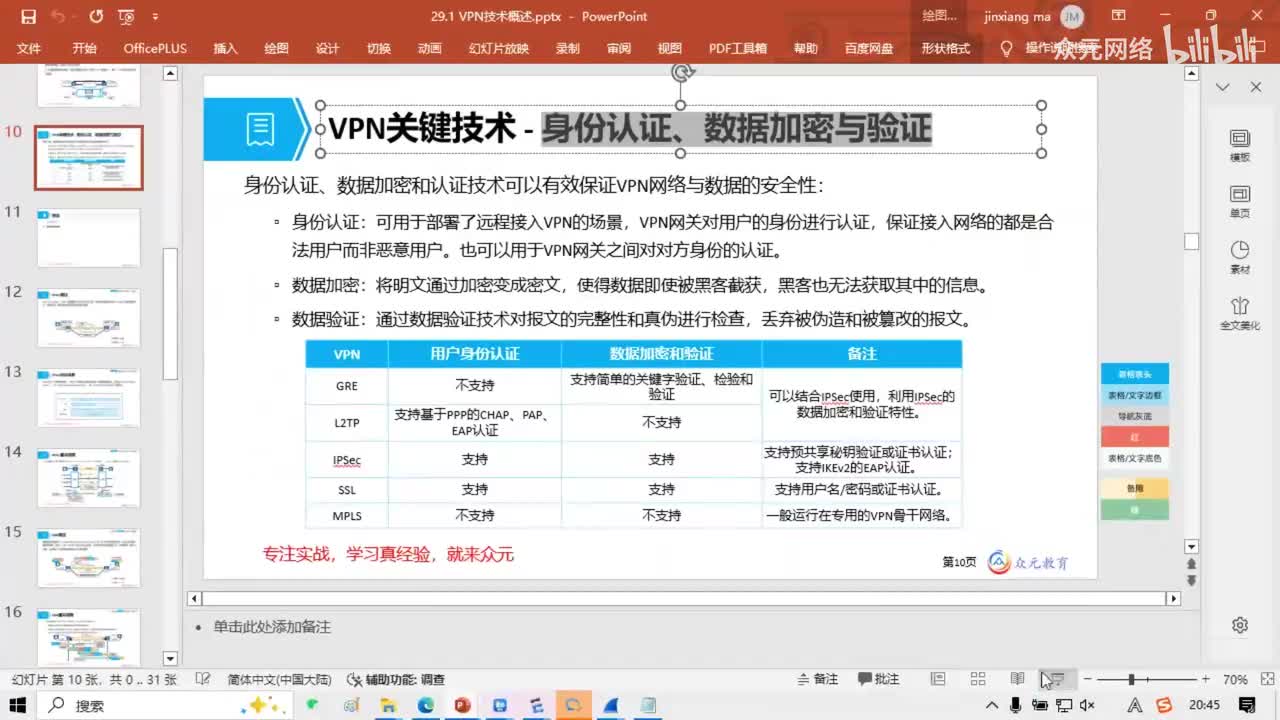Click the 70% zoom level

pyautogui.click(x=1235, y=679)
